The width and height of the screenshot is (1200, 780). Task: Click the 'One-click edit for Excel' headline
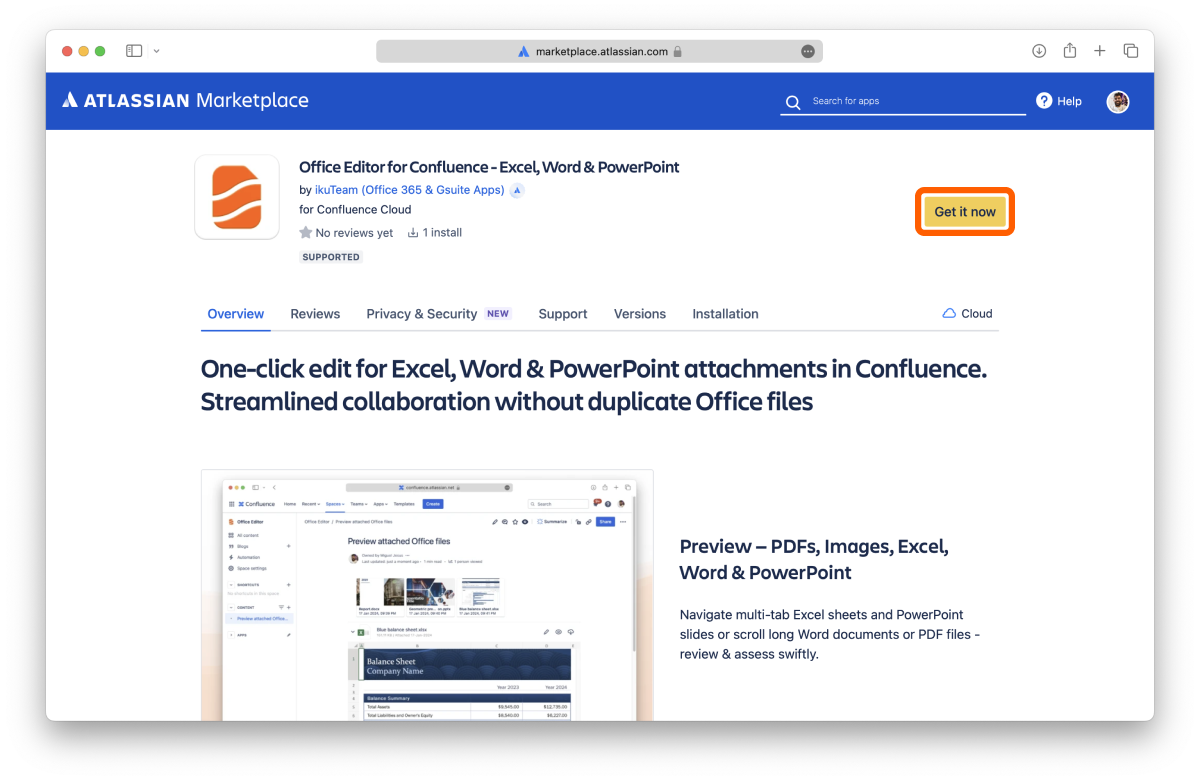pyautogui.click(x=594, y=385)
